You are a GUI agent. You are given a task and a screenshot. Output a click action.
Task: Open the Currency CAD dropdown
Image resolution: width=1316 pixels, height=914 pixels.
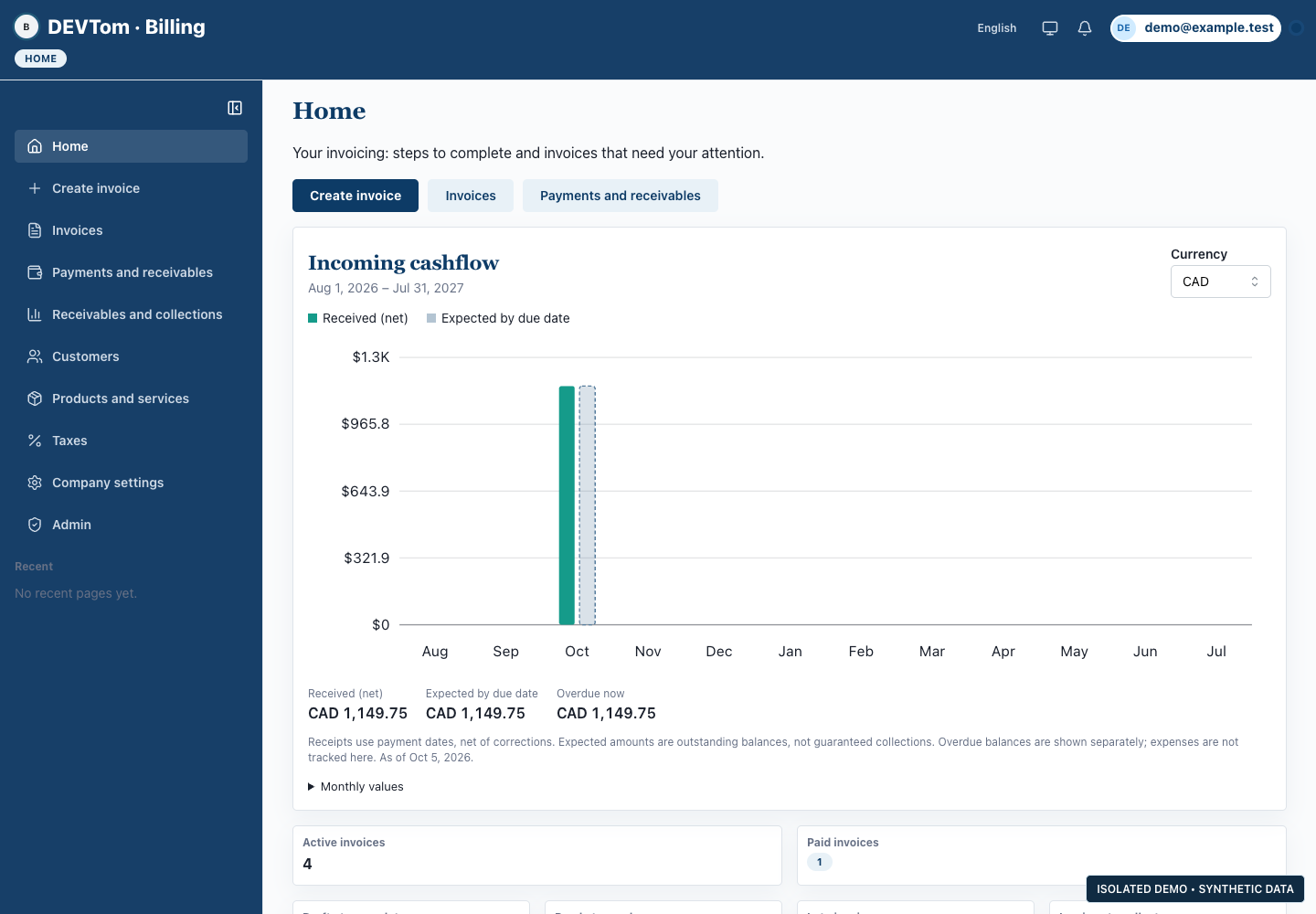[x=1220, y=282]
